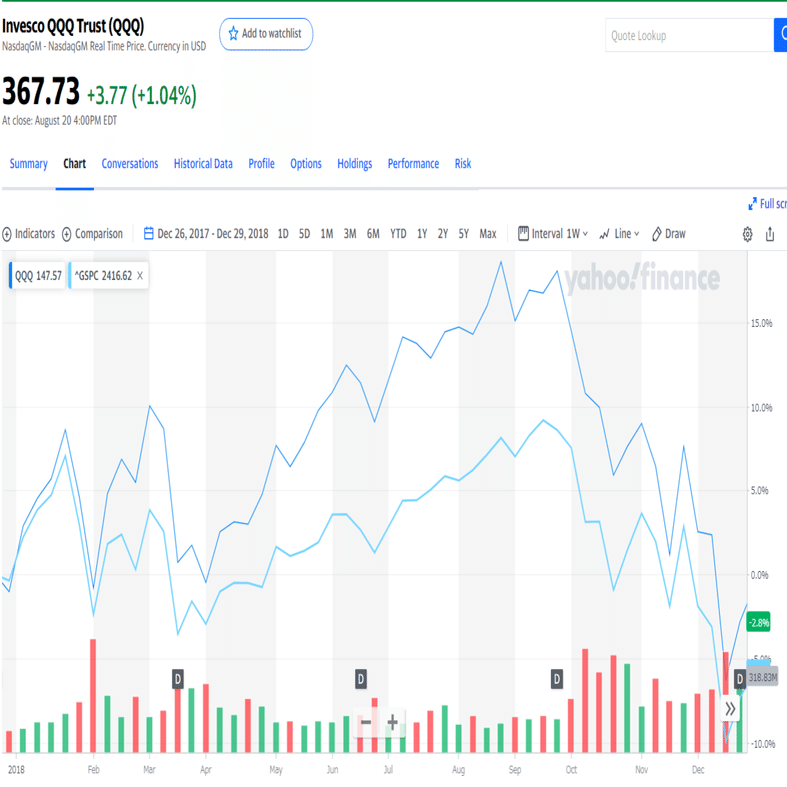Image resolution: width=787 pixels, height=787 pixels.
Task: Select the Chart tab
Action: tap(74, 164)
